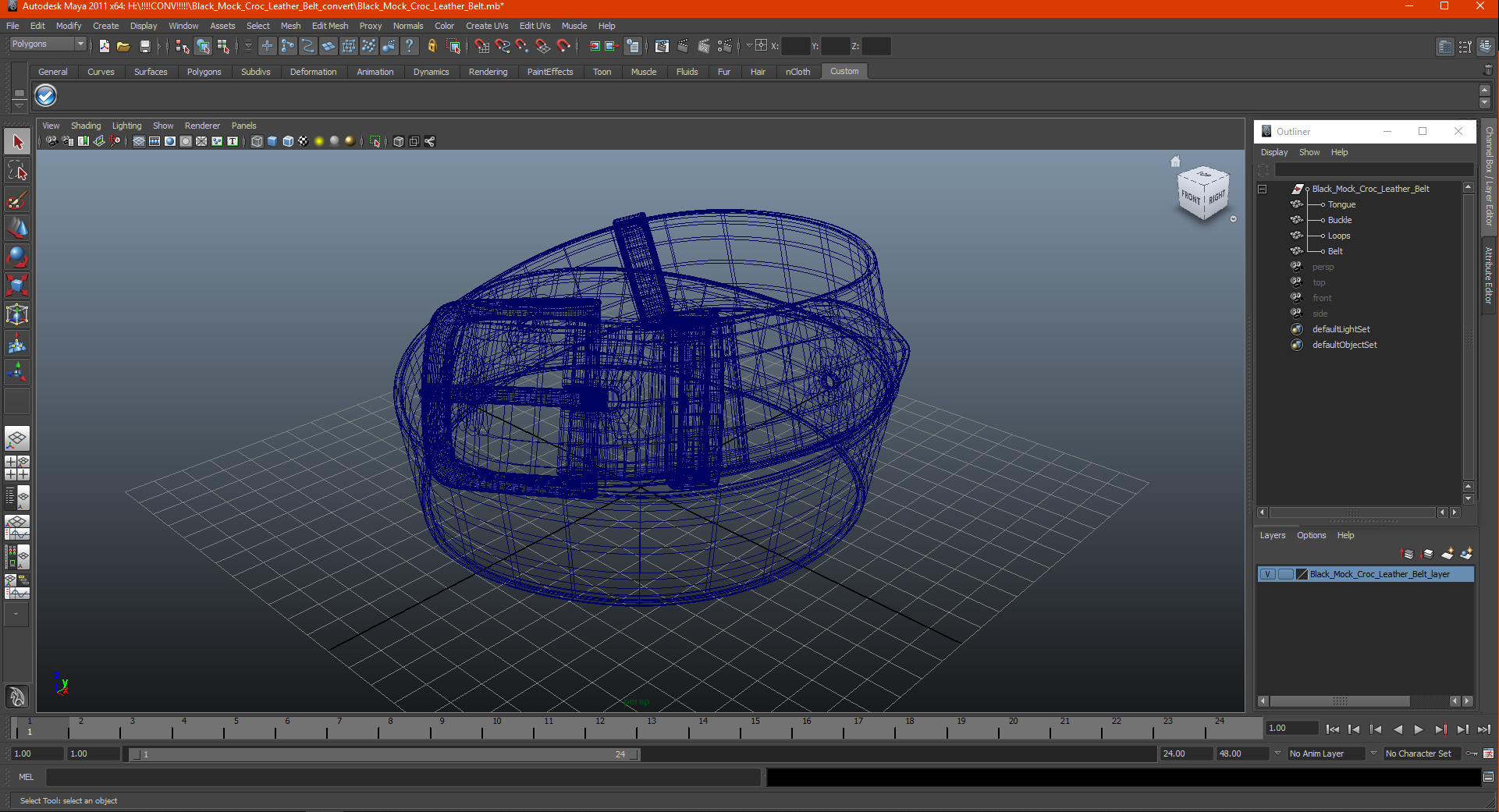Switch to single perspective view layout
This screenshot has height=812, width=1499.
pos(17,438)
